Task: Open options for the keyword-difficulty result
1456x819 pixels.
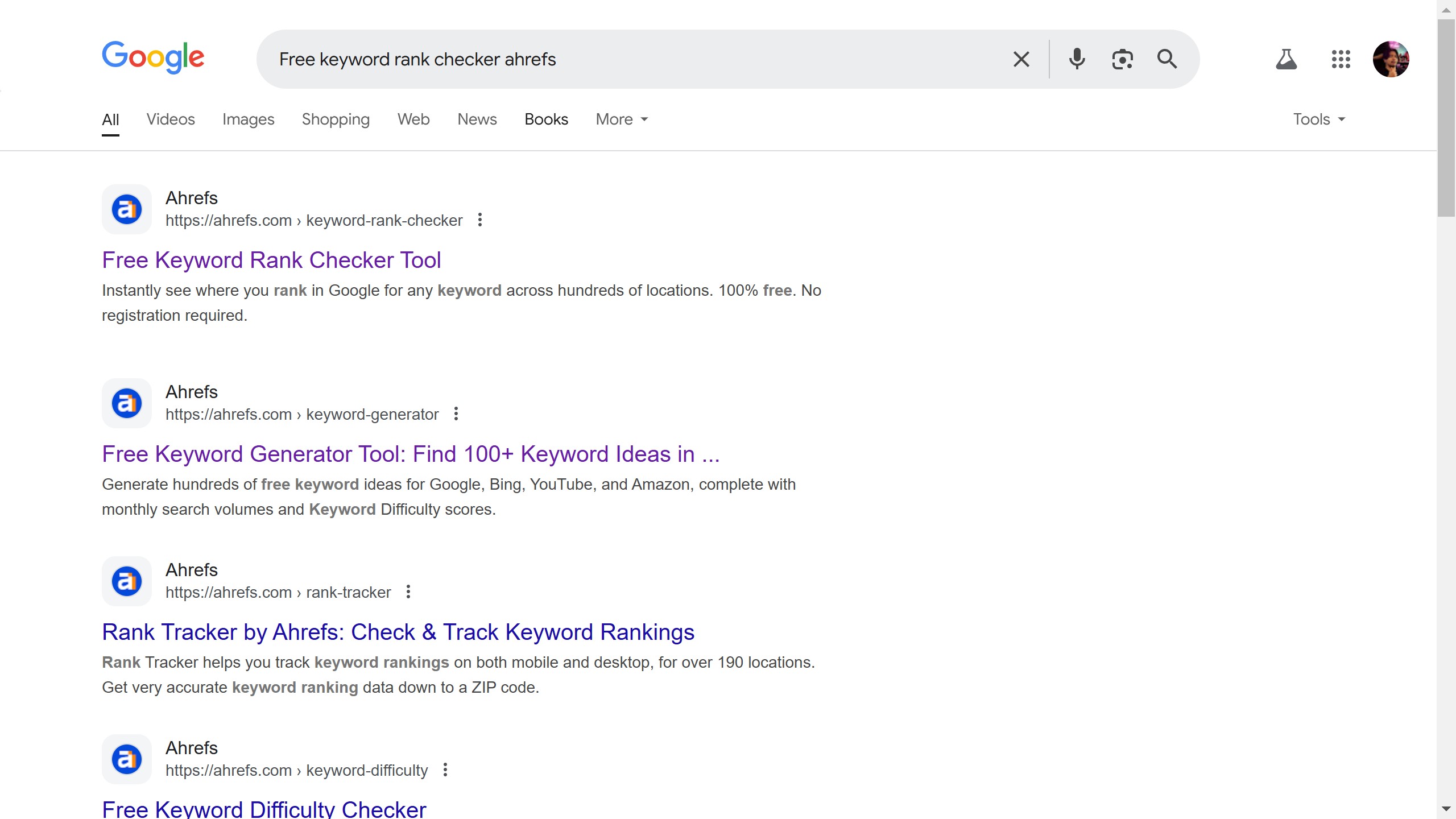Action: tap(444, 770)
